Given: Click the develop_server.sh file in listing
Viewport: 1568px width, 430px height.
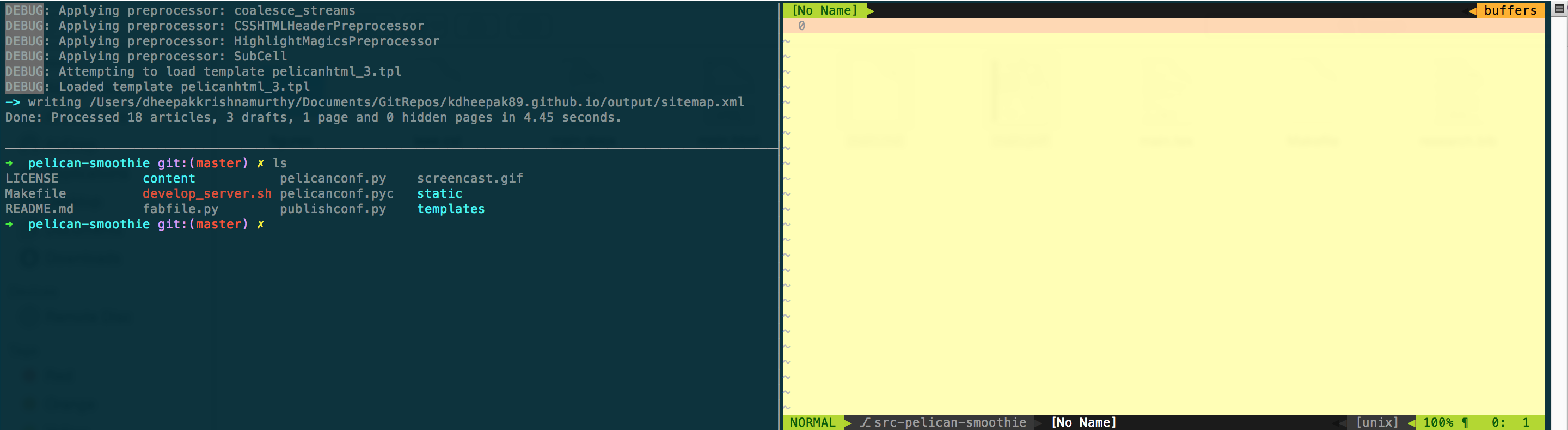Looking at the screenshot, I should (207, 193).
